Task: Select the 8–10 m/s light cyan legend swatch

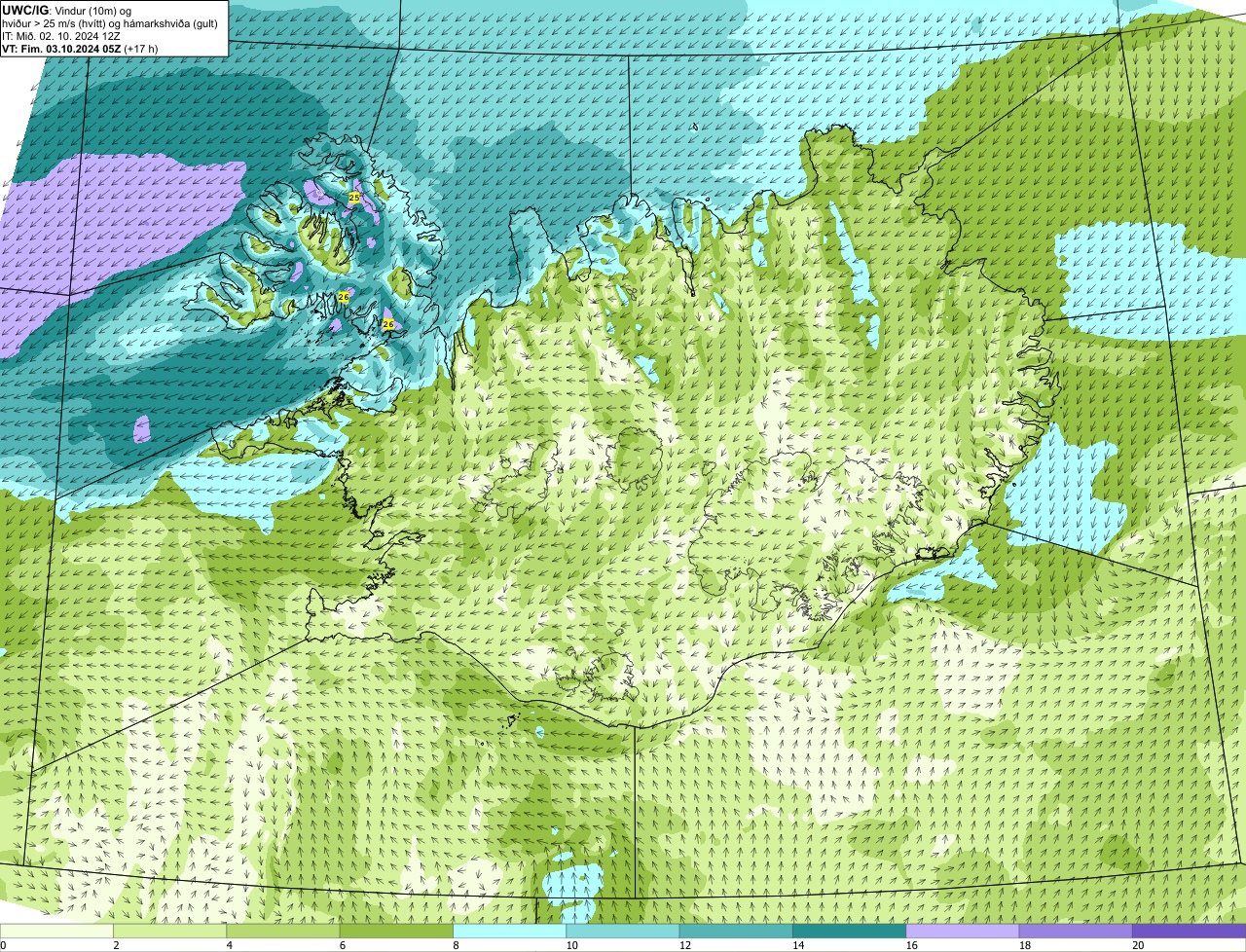Action: coord(509,931)
